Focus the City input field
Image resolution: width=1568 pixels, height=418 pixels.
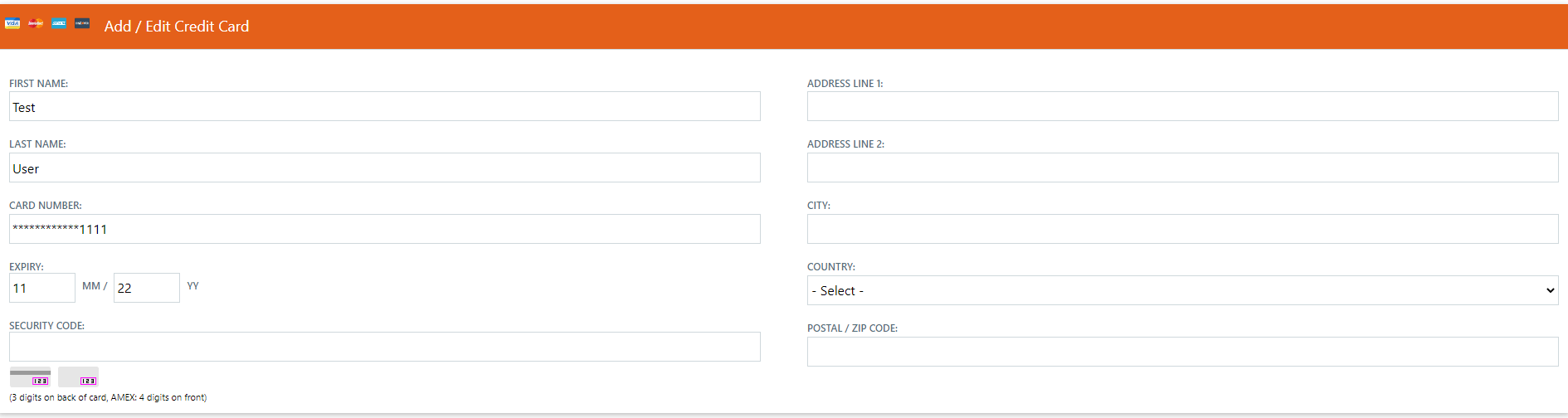pyautogui.click(x=1182, y=230)
